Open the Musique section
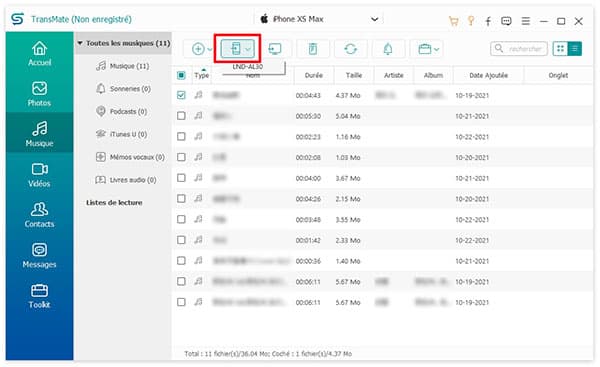 [x=39, y=134]
